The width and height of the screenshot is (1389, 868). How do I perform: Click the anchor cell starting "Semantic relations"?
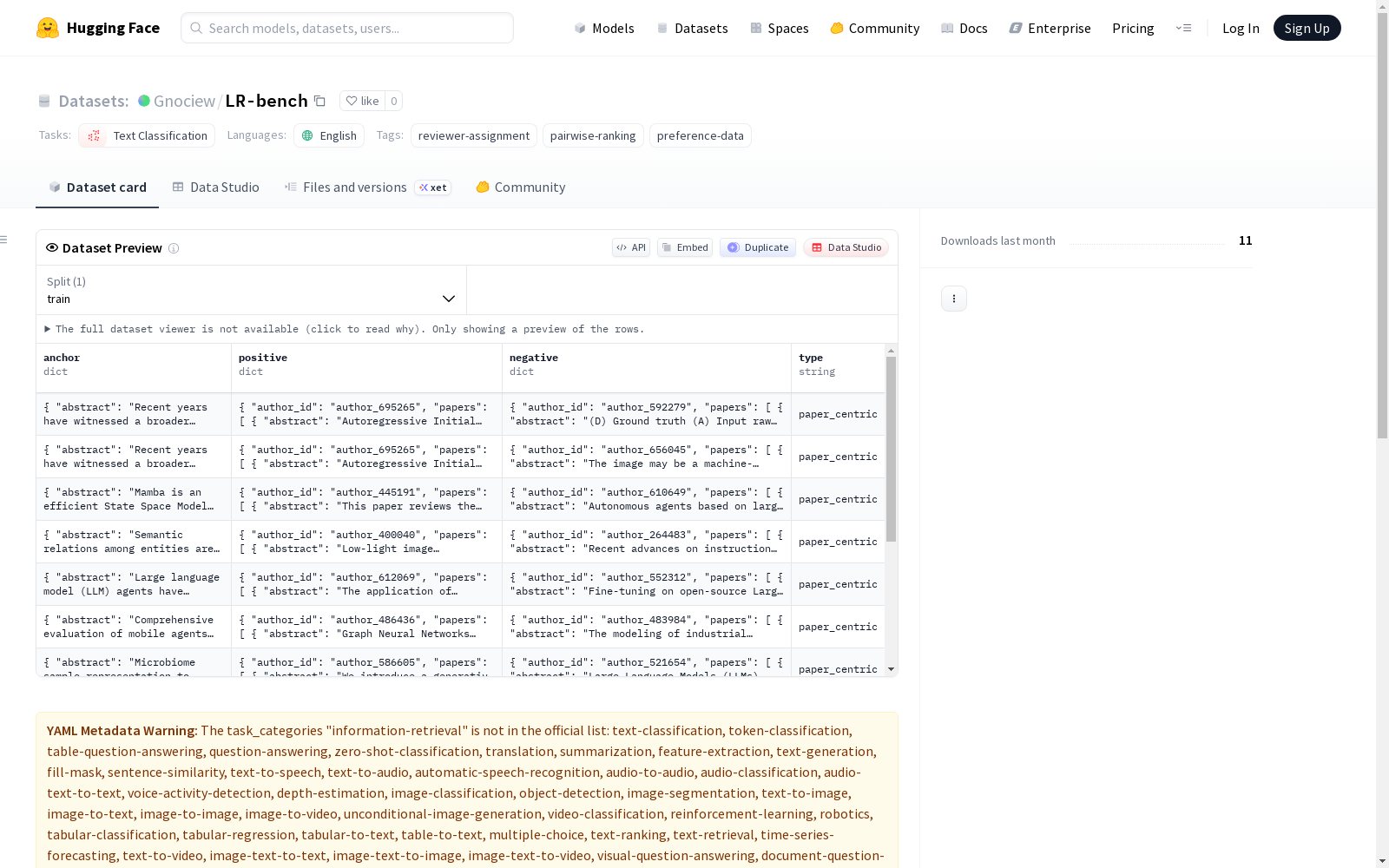[134, 542]
